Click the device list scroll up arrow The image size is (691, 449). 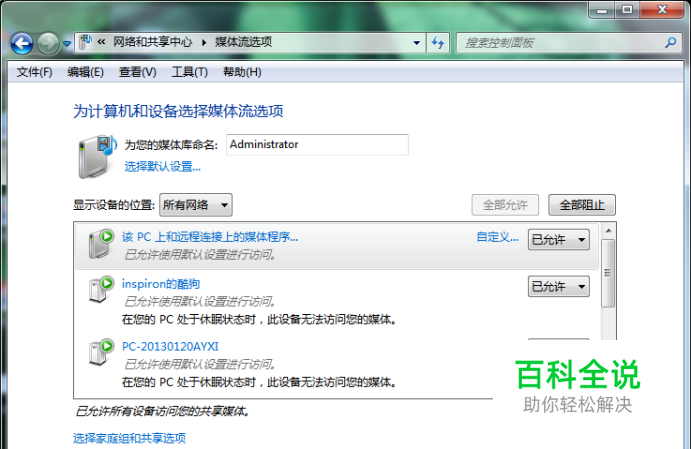[x=609, y=230]
